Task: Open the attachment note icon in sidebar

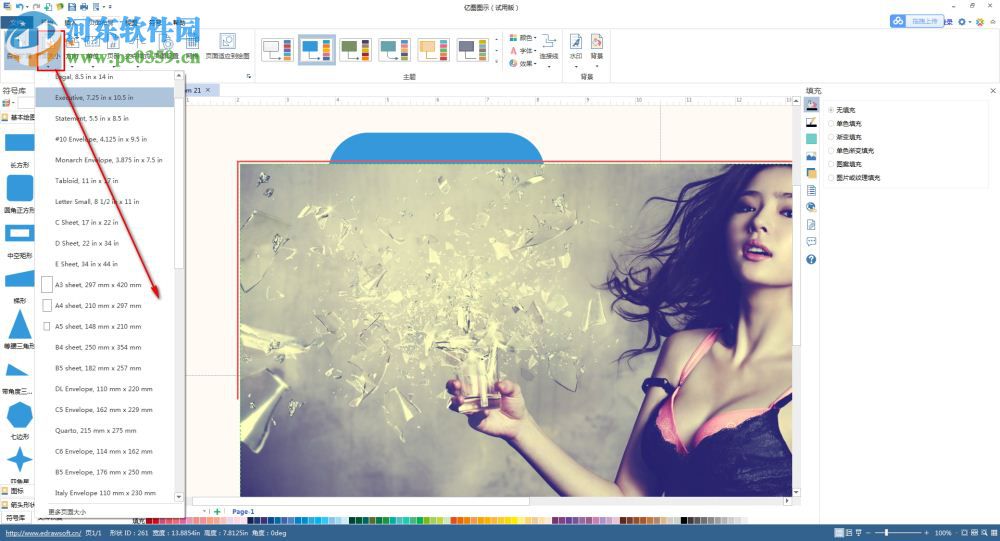Action: pos(811,225)
